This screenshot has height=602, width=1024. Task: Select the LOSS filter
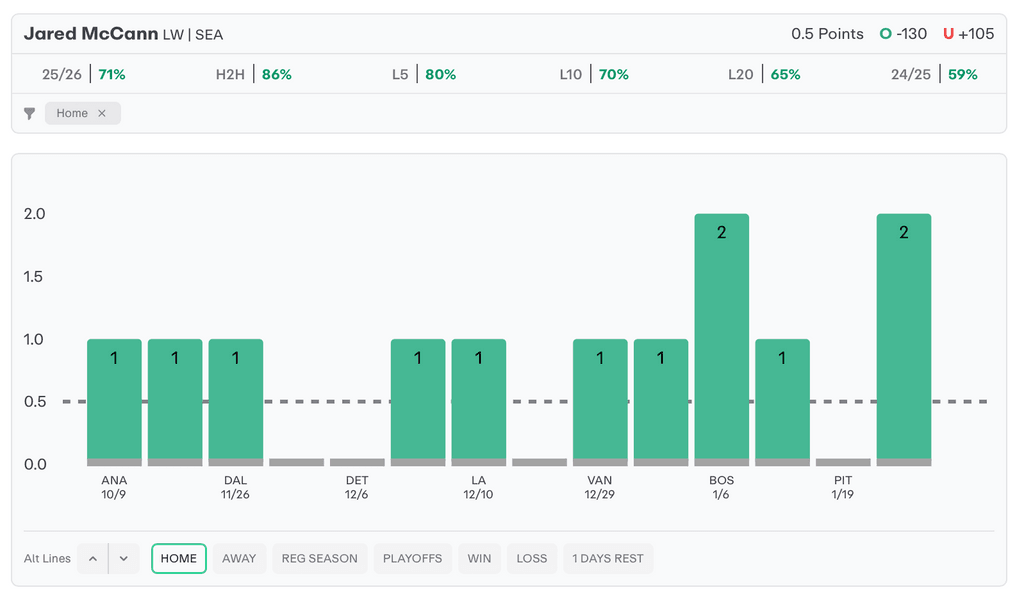click(532, 559)
